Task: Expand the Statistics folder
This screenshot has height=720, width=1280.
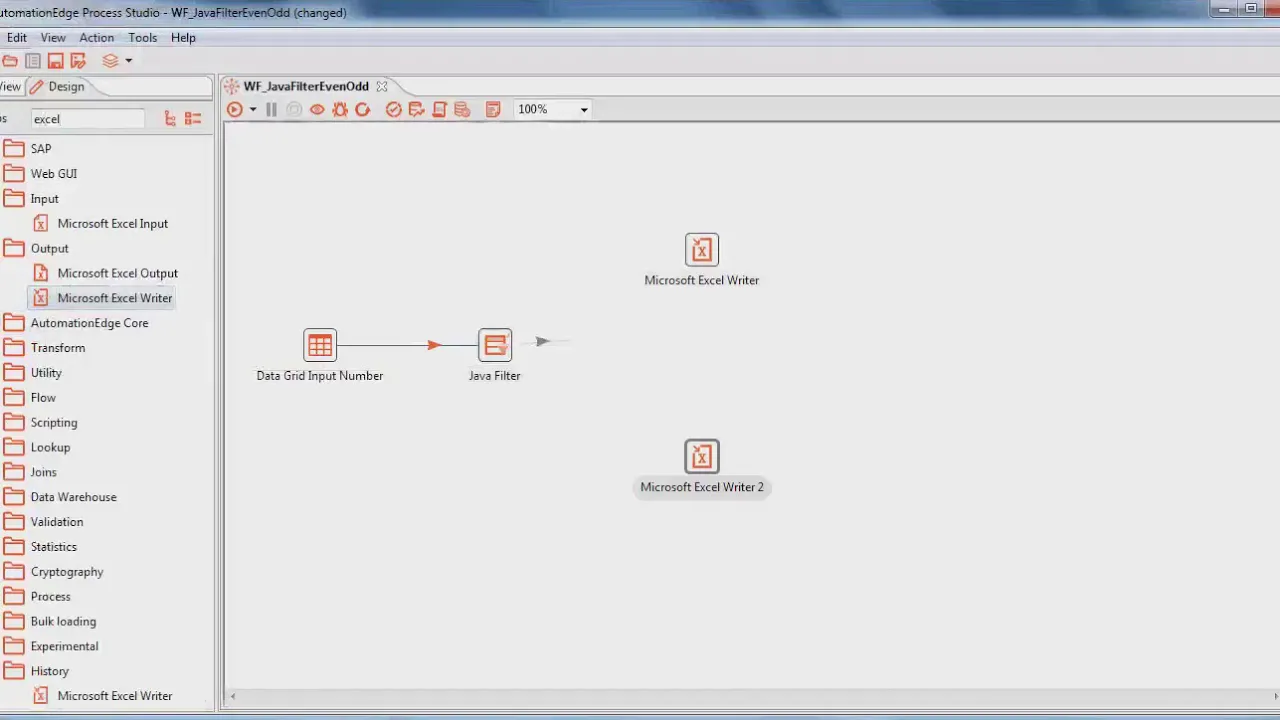Action: pyautogui.click(x=40, y=547)
